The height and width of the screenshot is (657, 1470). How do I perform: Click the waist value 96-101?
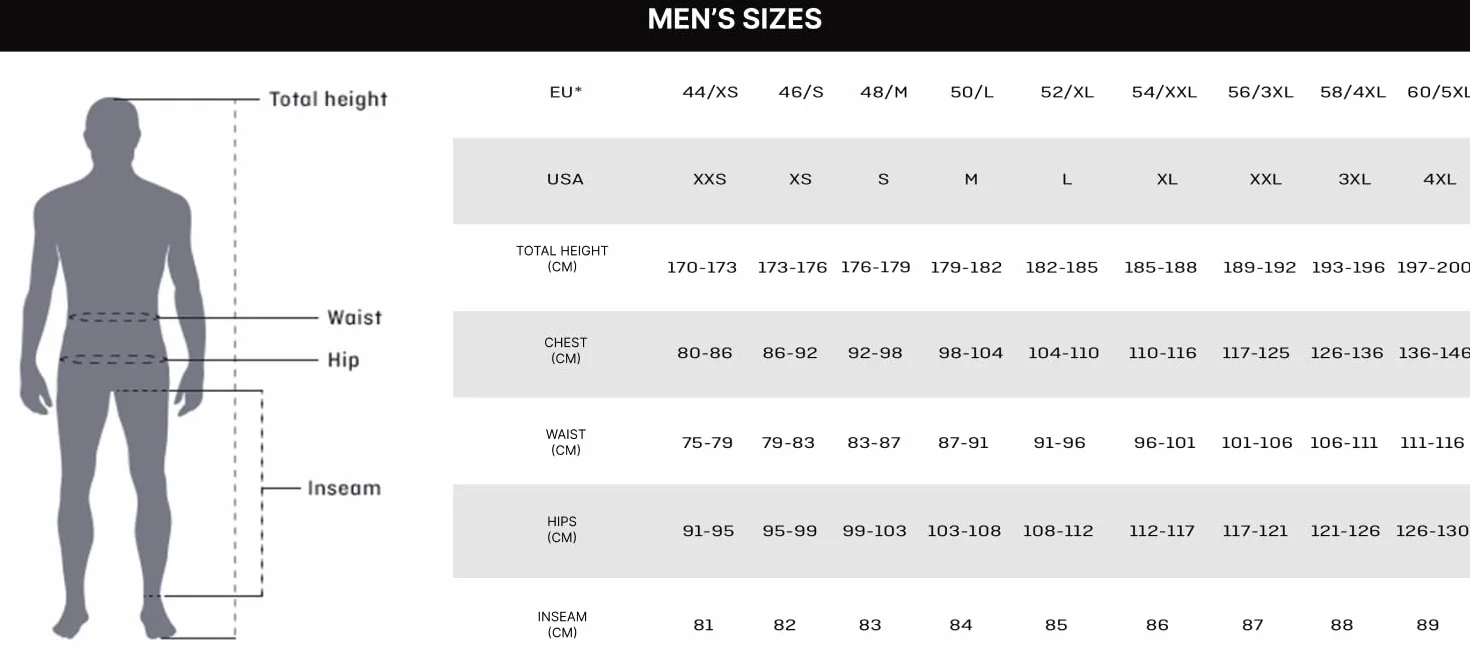[x=1165, y=443]
